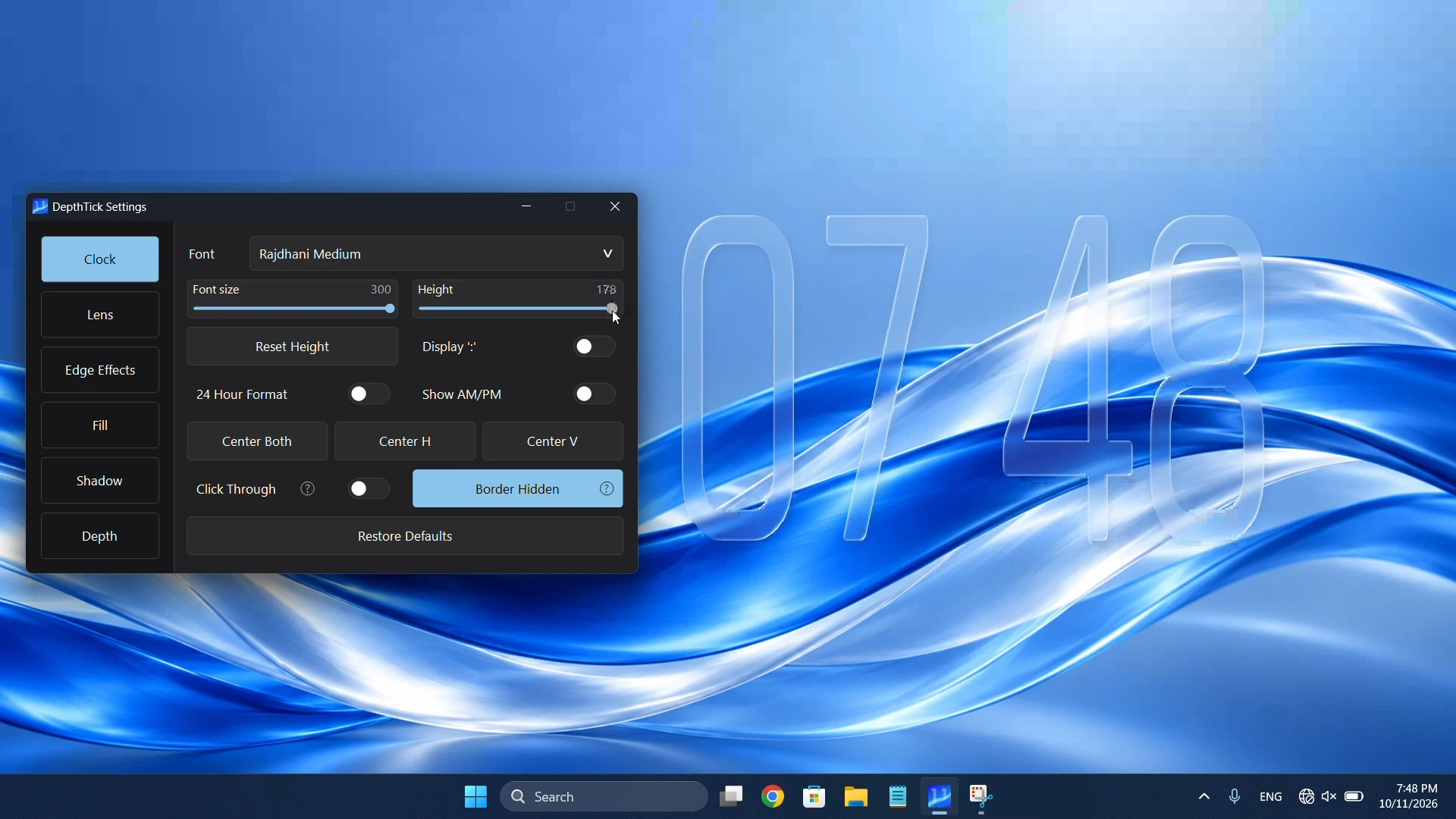Click the Center Both button
Viewport: 1456px width, 819px height.
pos(257,441)
